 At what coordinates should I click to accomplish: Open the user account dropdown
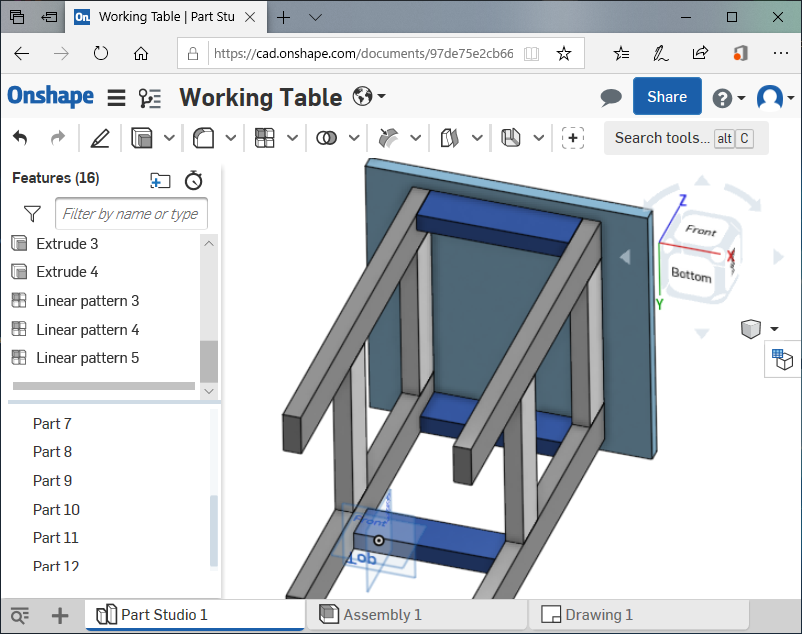[775, 97]
